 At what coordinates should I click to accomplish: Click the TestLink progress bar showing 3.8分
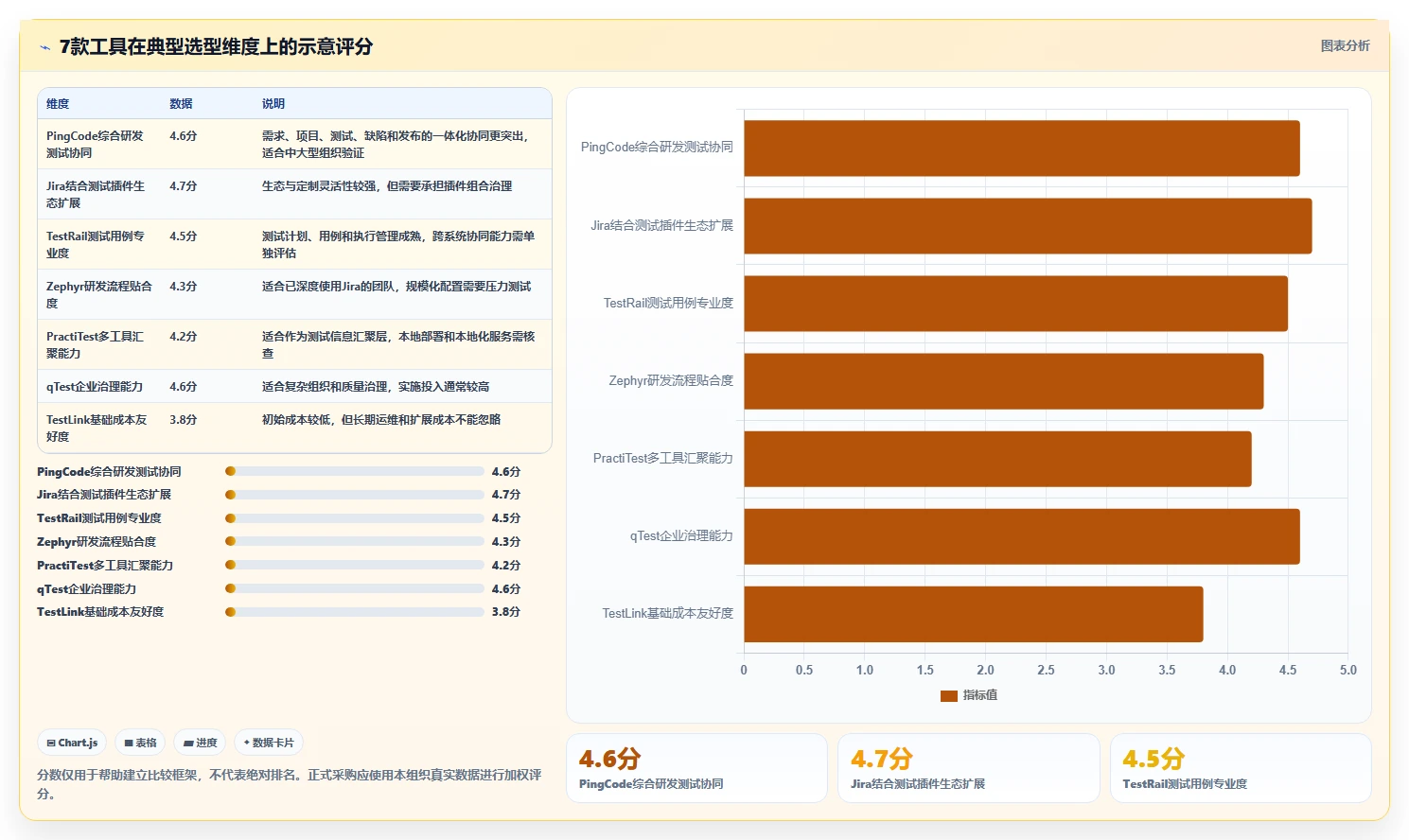point(355,612)
